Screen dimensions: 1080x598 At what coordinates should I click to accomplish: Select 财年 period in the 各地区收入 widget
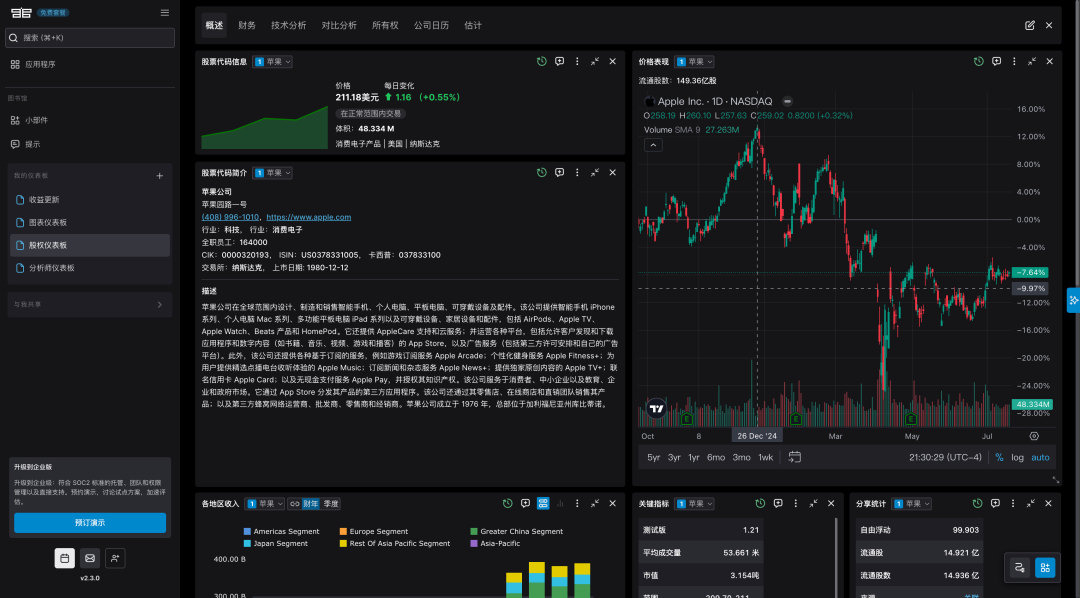click(311, 504)
